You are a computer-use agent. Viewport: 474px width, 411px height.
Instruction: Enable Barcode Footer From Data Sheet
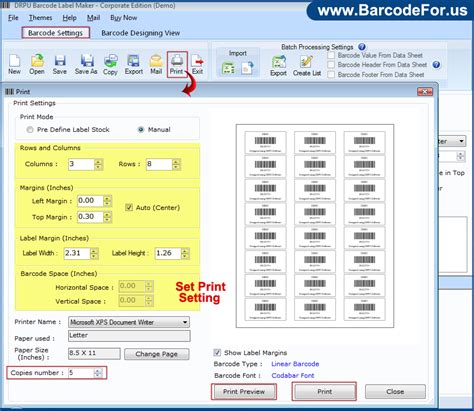click(331, 75)
